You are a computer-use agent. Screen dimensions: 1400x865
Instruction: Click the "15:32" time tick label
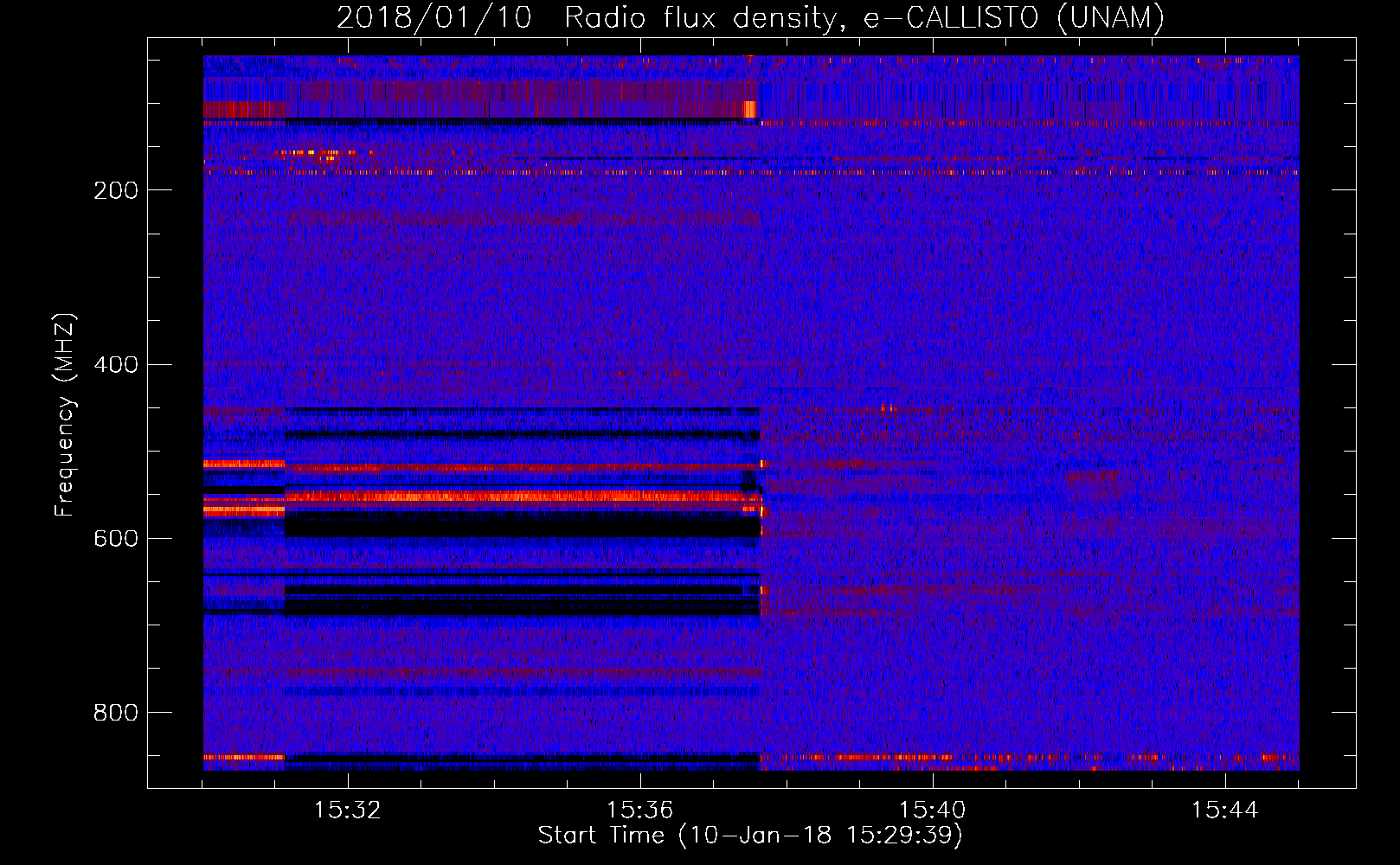coord(347,811)
